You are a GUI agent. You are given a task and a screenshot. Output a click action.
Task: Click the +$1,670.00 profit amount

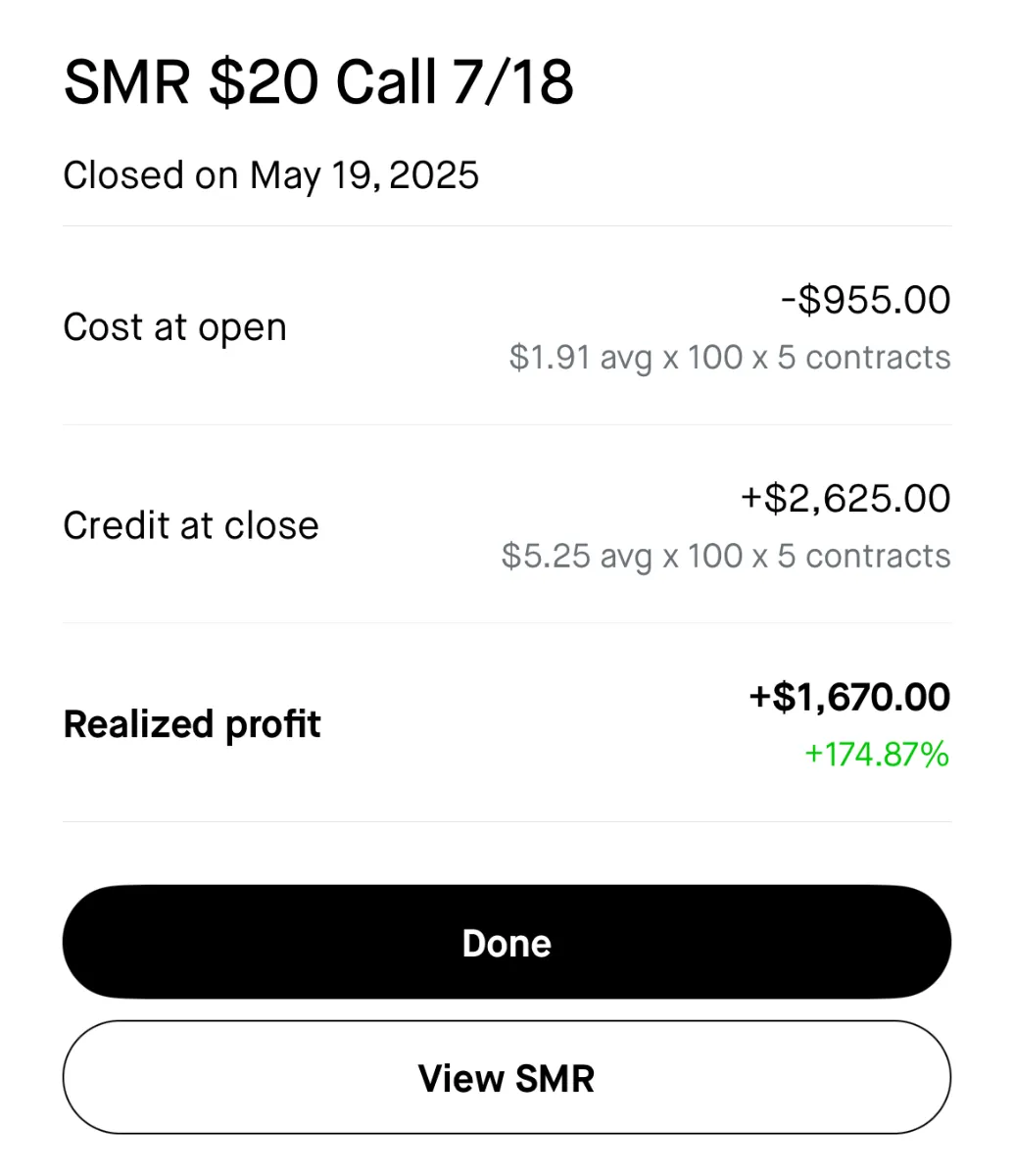point(849,698)
